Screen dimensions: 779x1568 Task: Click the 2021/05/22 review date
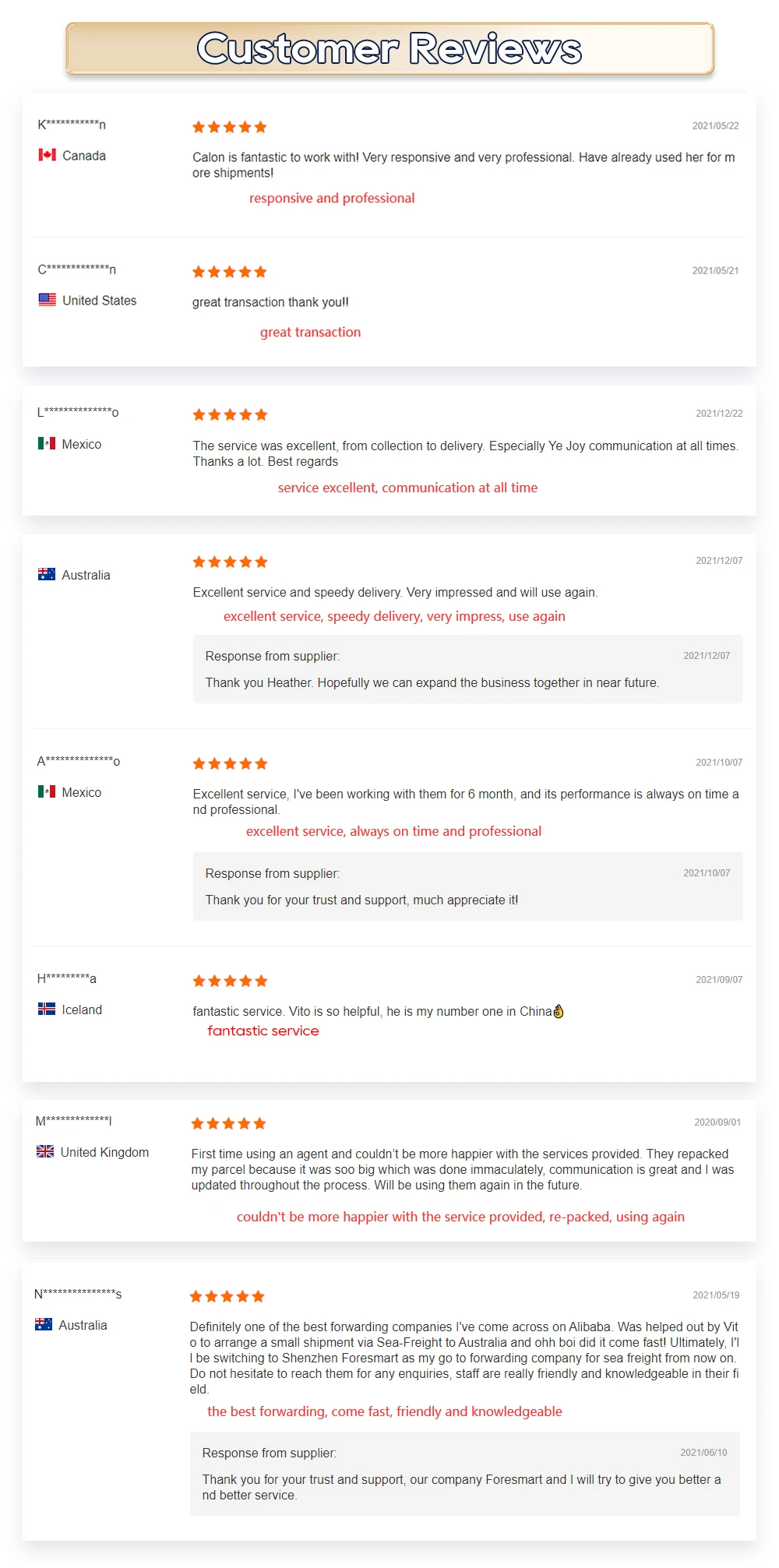coord(715,125)
